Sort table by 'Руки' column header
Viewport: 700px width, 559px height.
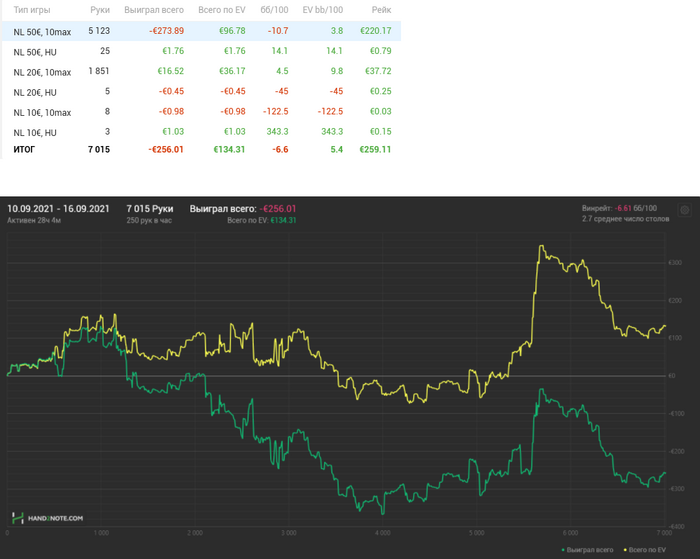100,10
